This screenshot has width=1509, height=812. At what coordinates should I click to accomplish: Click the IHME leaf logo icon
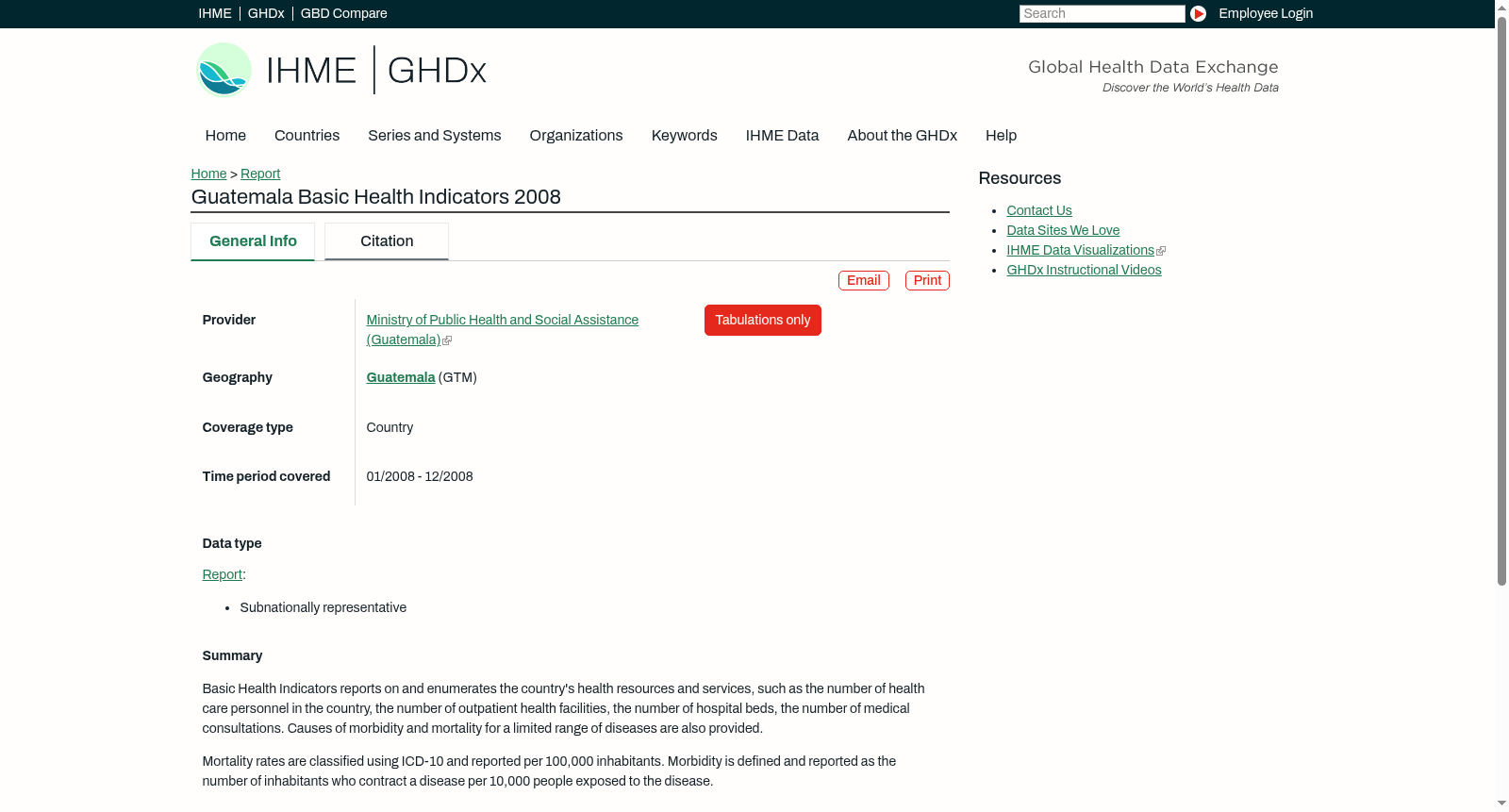(x=224, y=70)
